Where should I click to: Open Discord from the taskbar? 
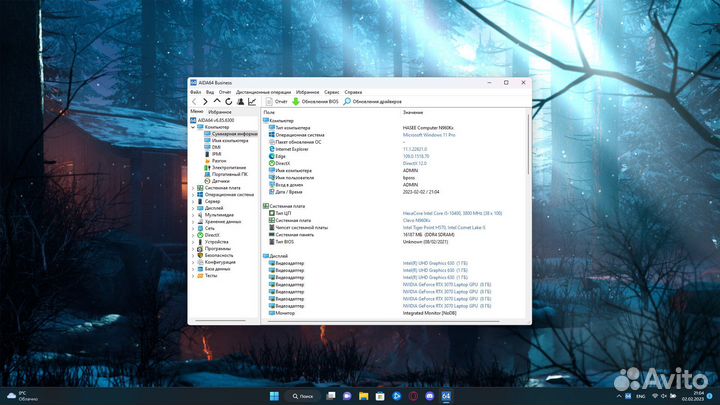429,396
